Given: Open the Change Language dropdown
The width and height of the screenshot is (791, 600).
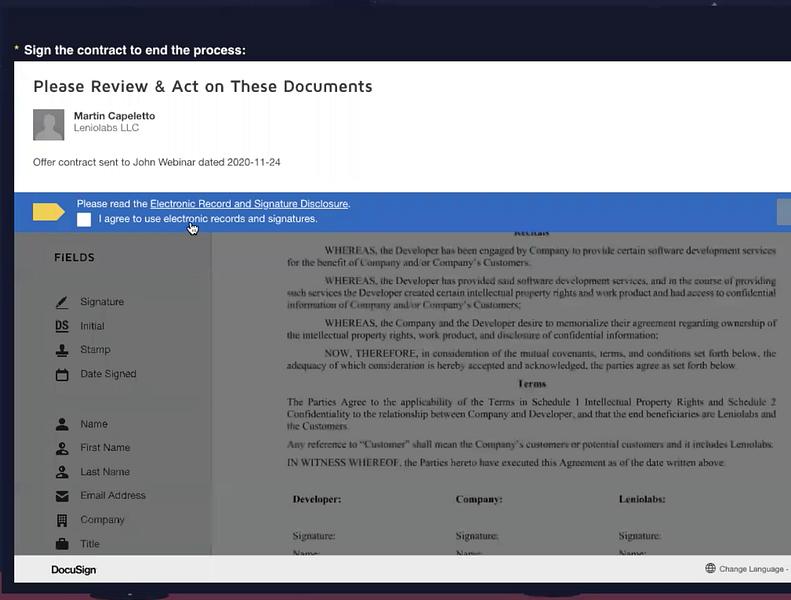Looking at the screenshot, I should 753,569.
